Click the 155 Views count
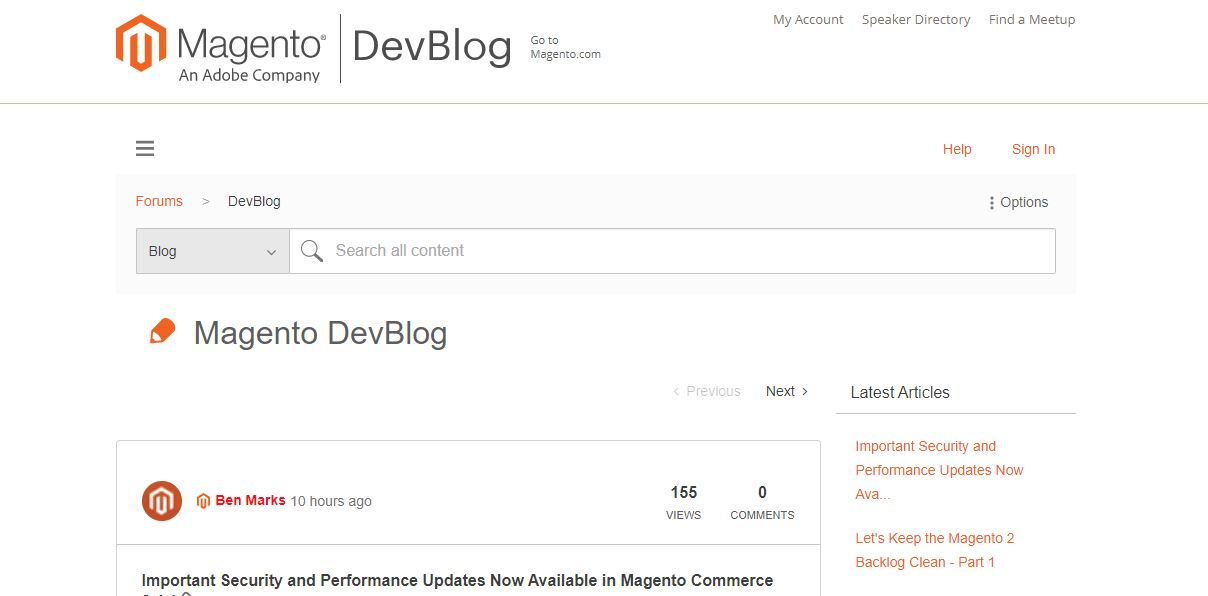This screenshot has width=1208, height=596. 684,502
